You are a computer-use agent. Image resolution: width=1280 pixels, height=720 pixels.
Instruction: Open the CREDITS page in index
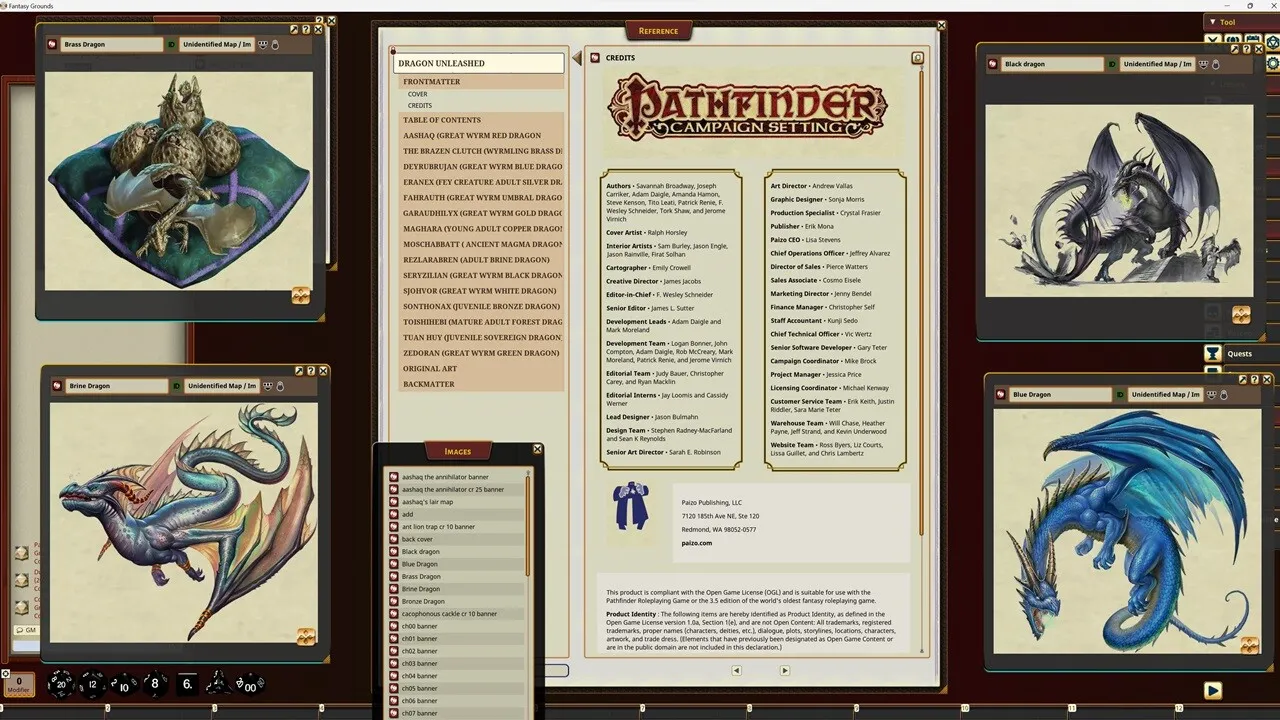tap(420, 106)
